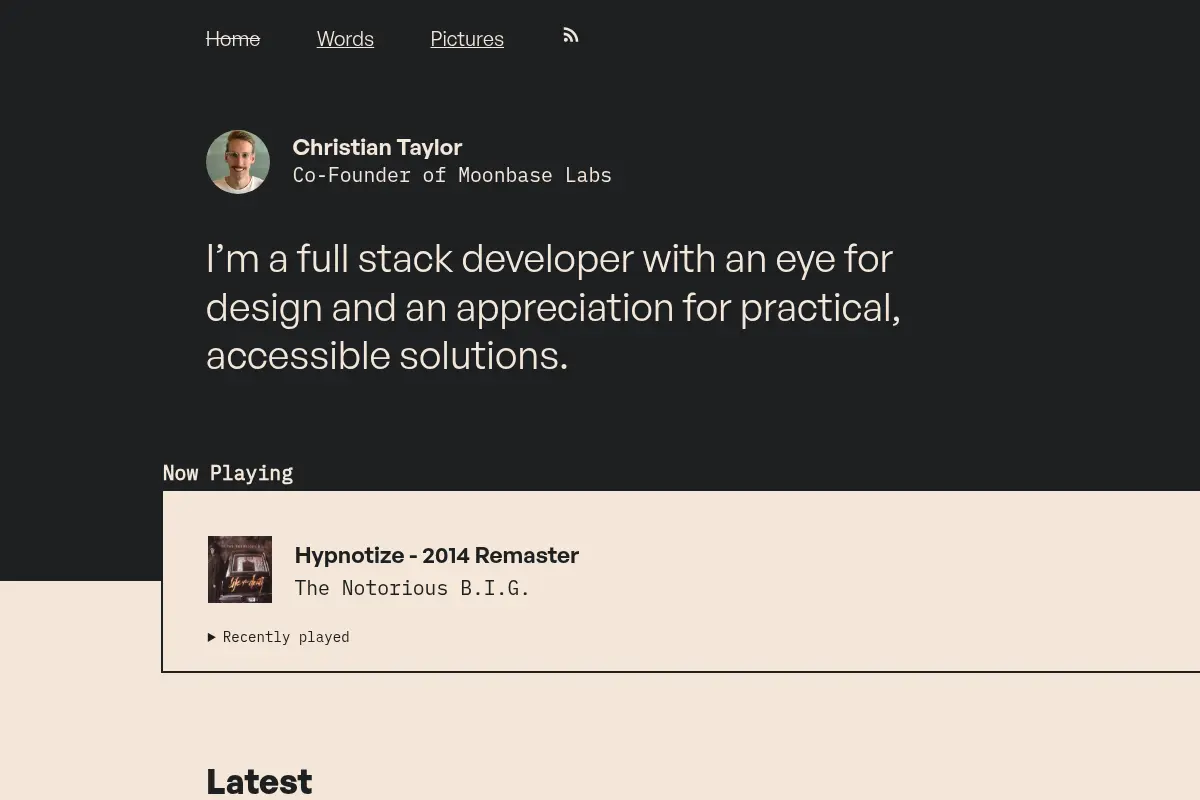Click the Recently played disclosure triangle
The height and width of the screenshot is (800, 1200).
(x=212, y=637)
